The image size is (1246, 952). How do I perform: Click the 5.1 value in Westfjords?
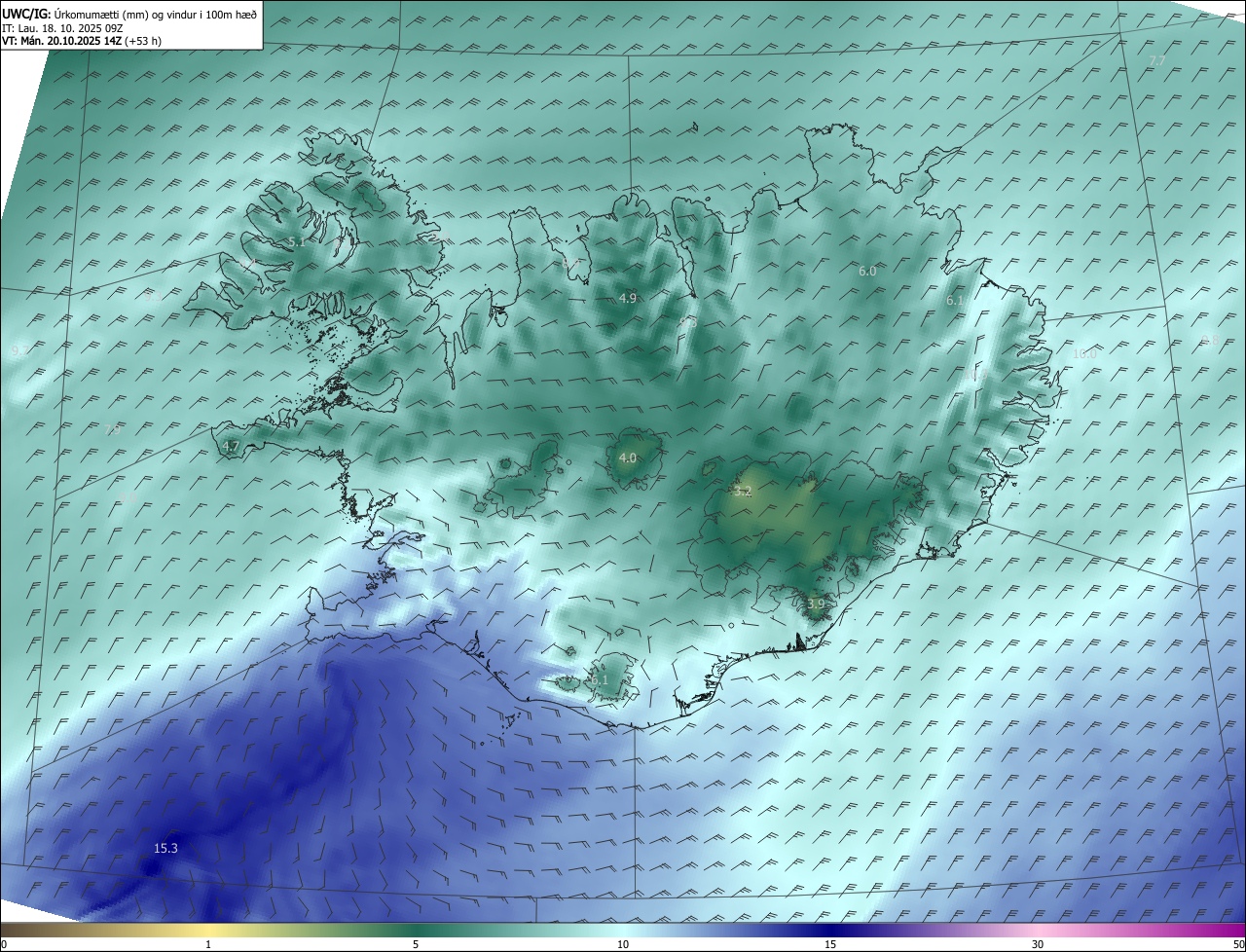pos(296,241)
